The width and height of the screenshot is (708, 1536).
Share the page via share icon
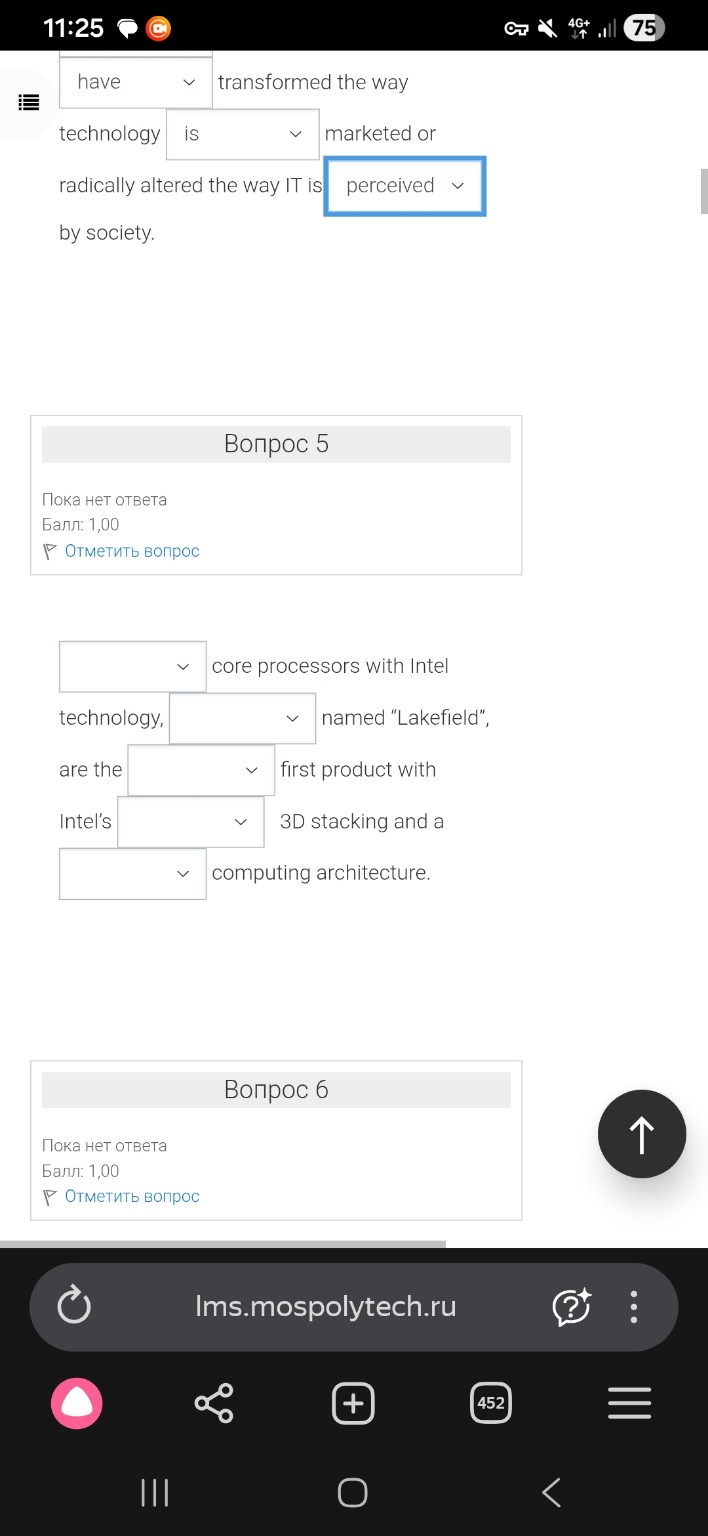point(214,1403)
